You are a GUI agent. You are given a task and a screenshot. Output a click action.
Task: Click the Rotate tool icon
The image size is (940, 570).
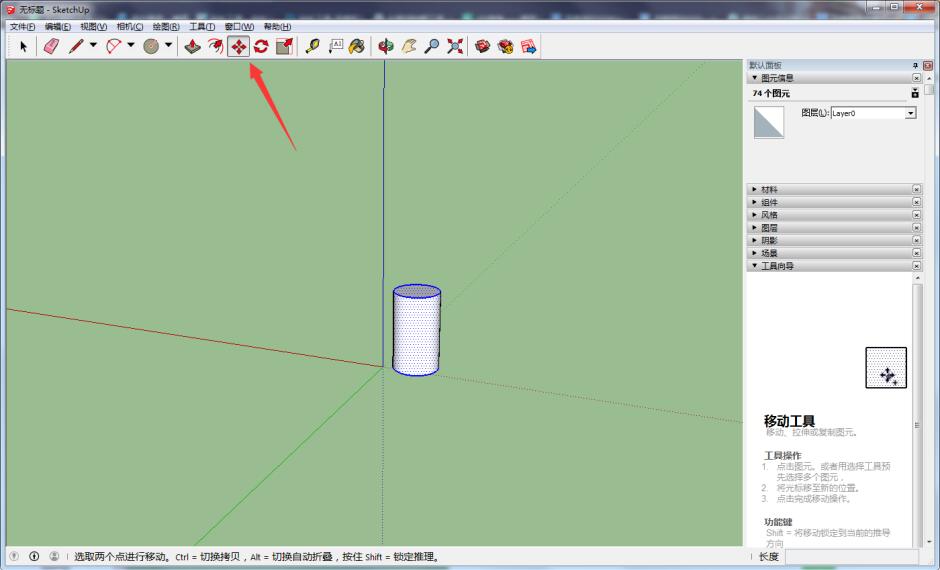click(x=261, y=46)
